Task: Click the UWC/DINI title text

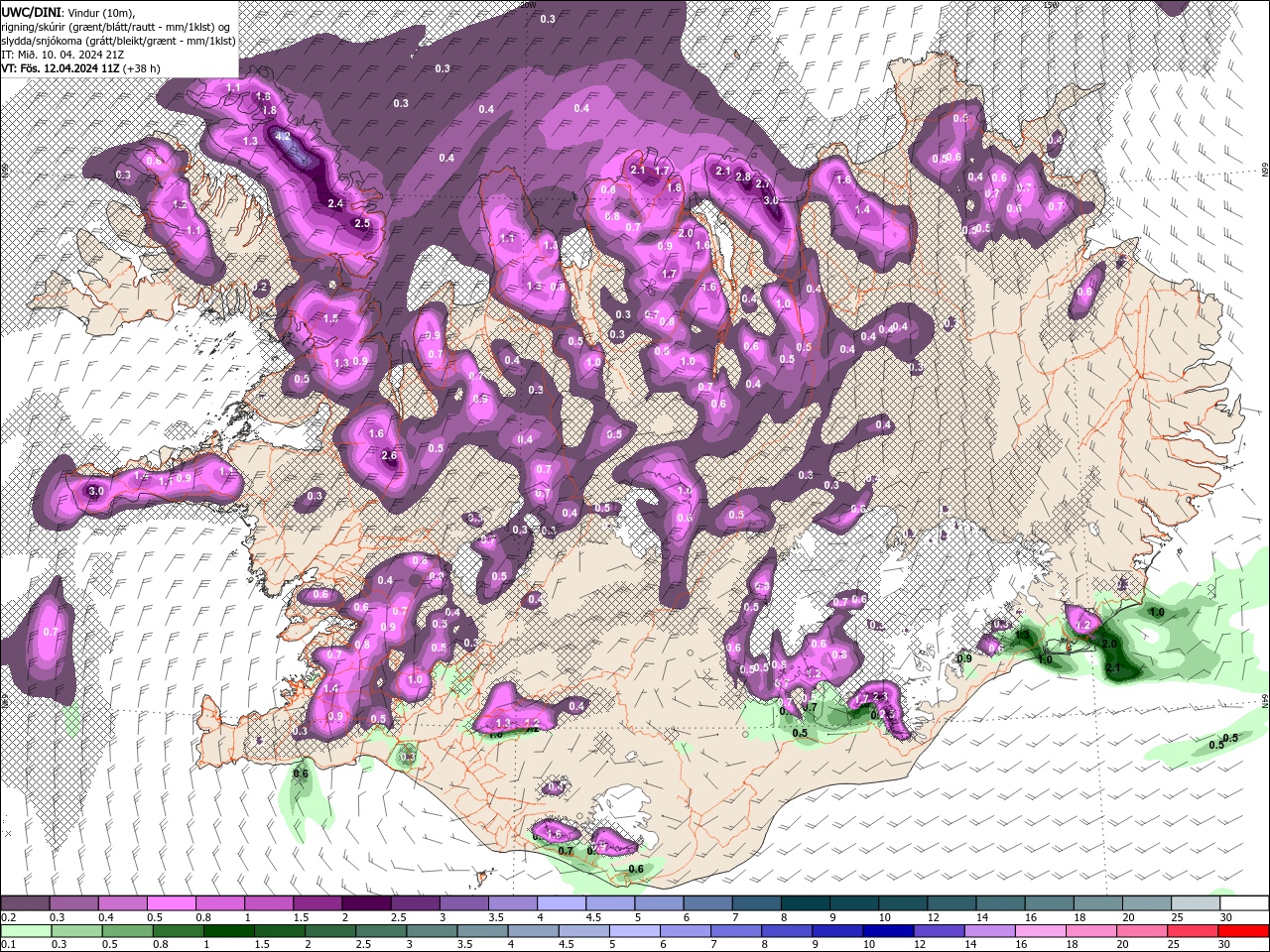Action: pos(31,12)
